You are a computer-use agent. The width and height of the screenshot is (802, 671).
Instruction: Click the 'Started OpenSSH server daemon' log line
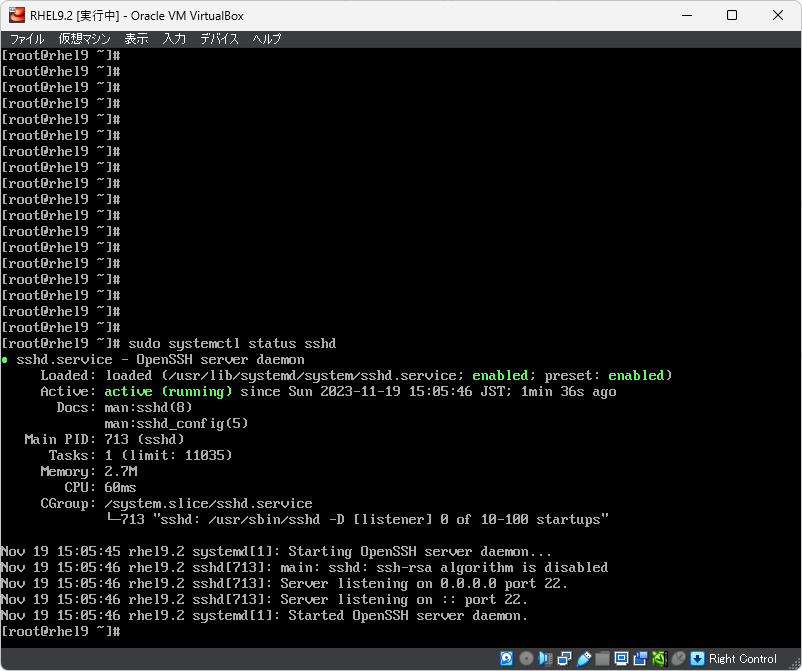pyautogui.click(x=264, y=615)
